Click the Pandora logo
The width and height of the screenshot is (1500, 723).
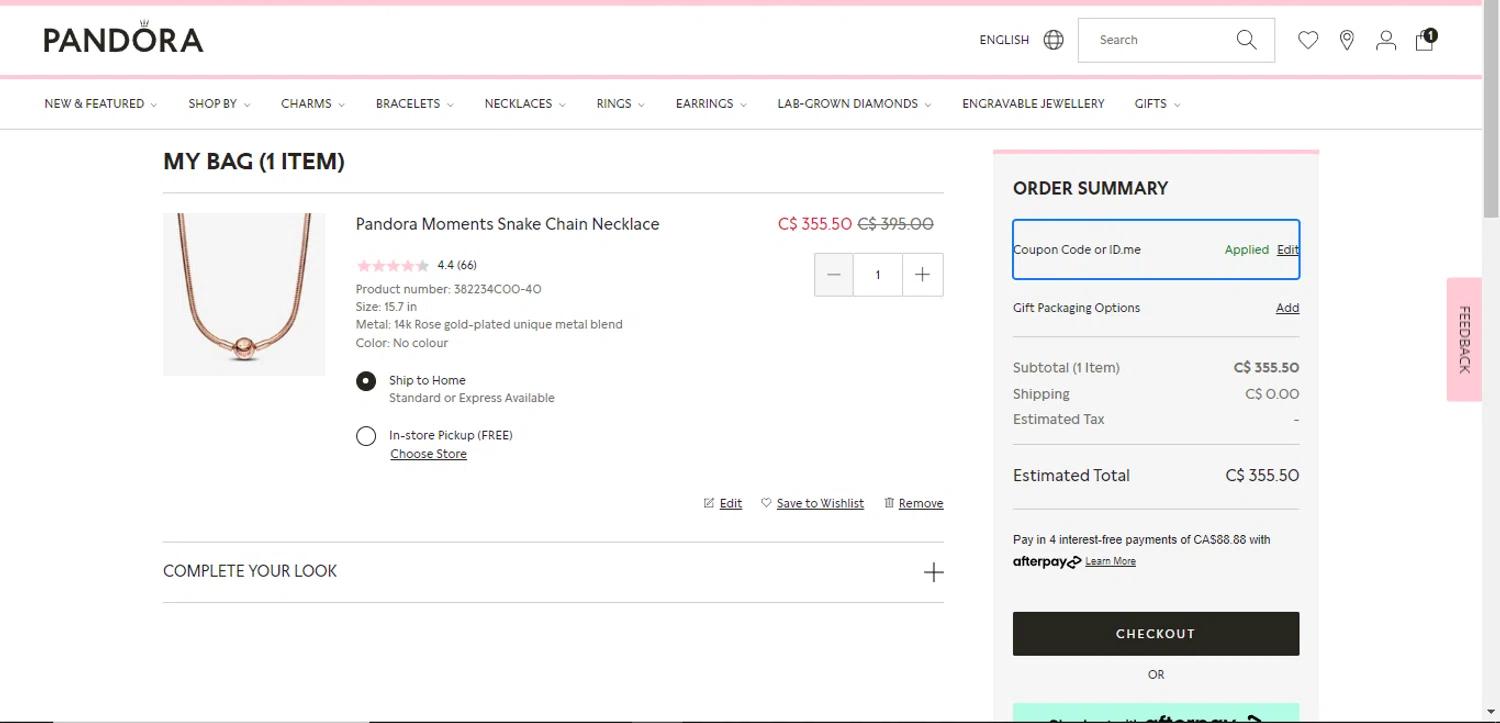coord(123,38)
